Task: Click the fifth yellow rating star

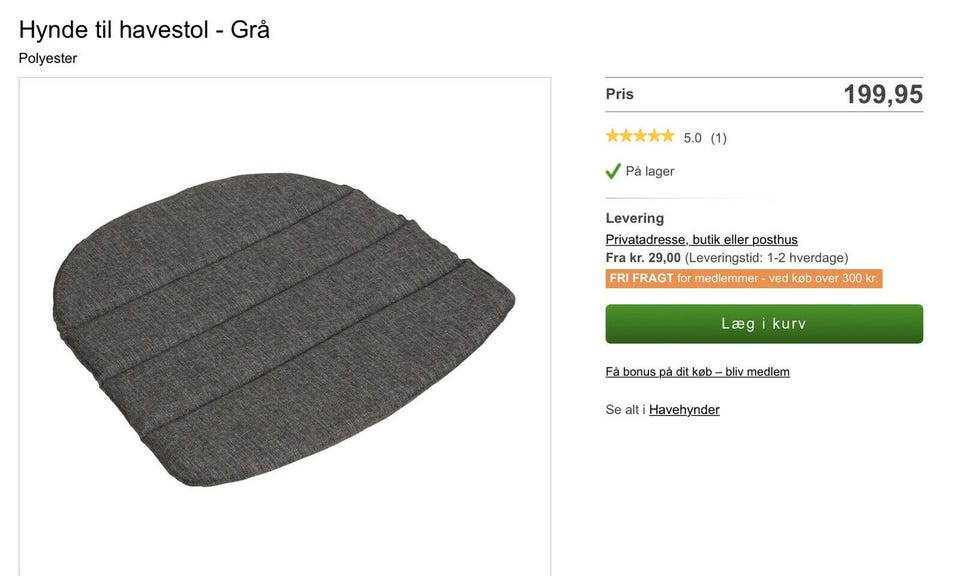Action: [x=667, y=136]
